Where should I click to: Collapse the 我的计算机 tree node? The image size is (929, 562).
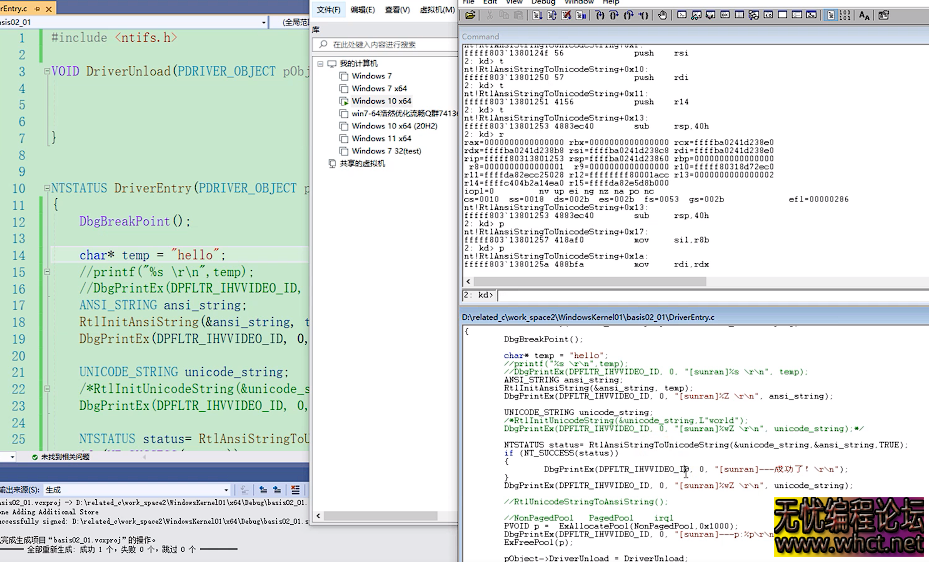[320, 64]
